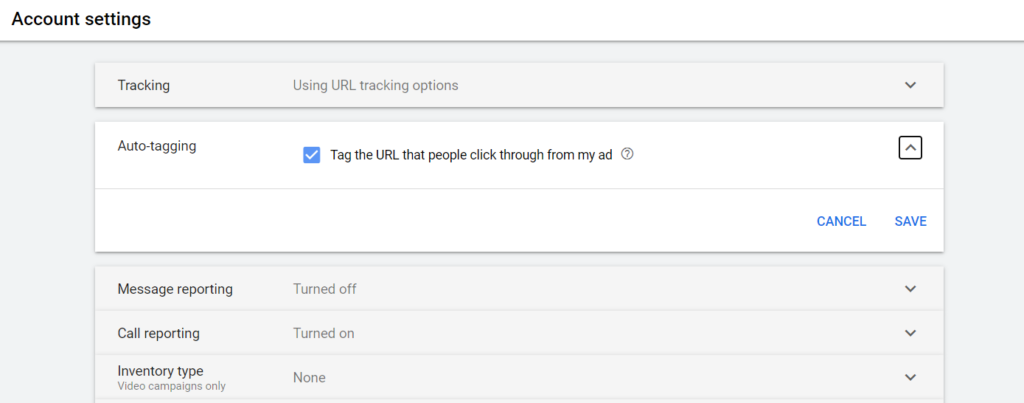Click the Tracking row label
Image resolution: width=1024 pixels, height=403 pixels.
(143, 85)
